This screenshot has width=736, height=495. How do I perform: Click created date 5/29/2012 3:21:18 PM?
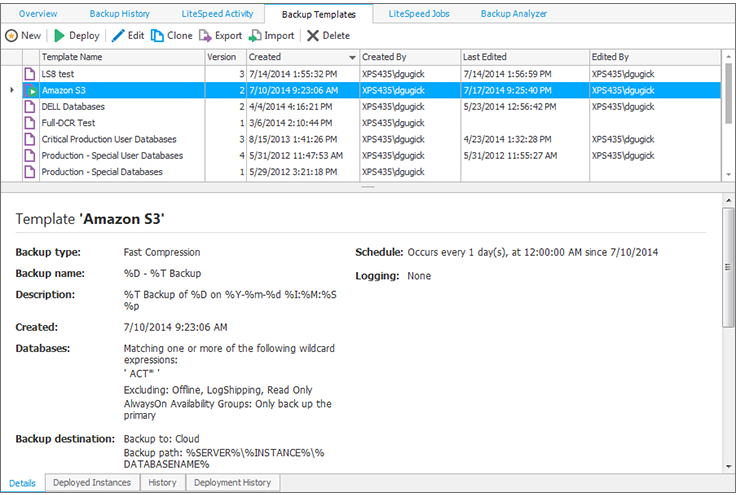point(293,172)
